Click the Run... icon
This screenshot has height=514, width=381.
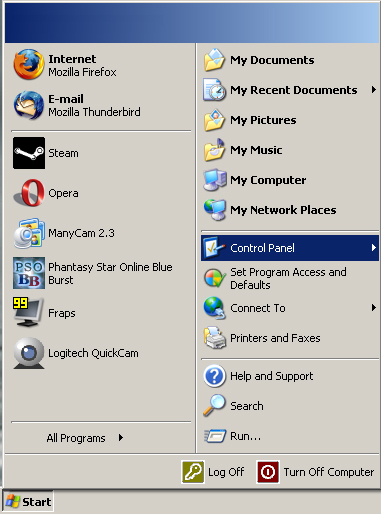coord(215,436)
